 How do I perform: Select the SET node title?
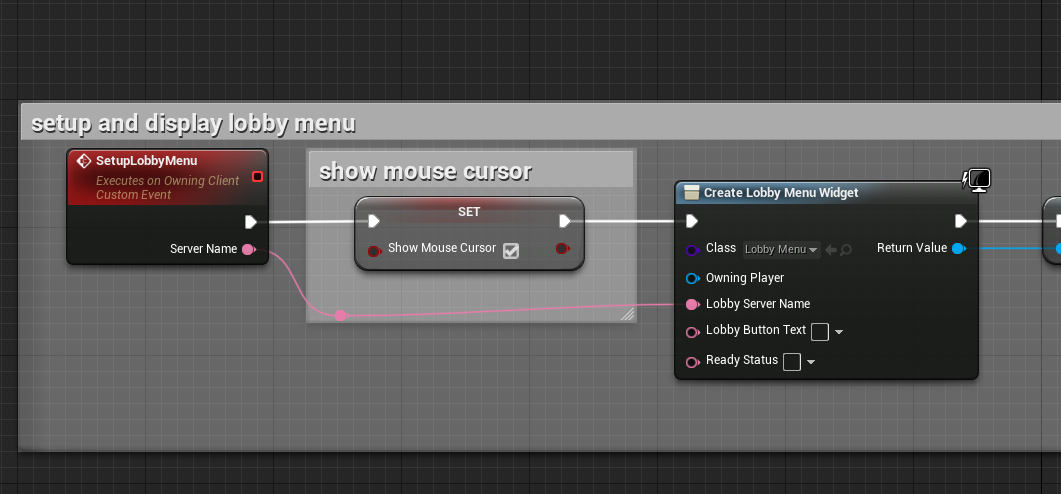pos(469,212)
